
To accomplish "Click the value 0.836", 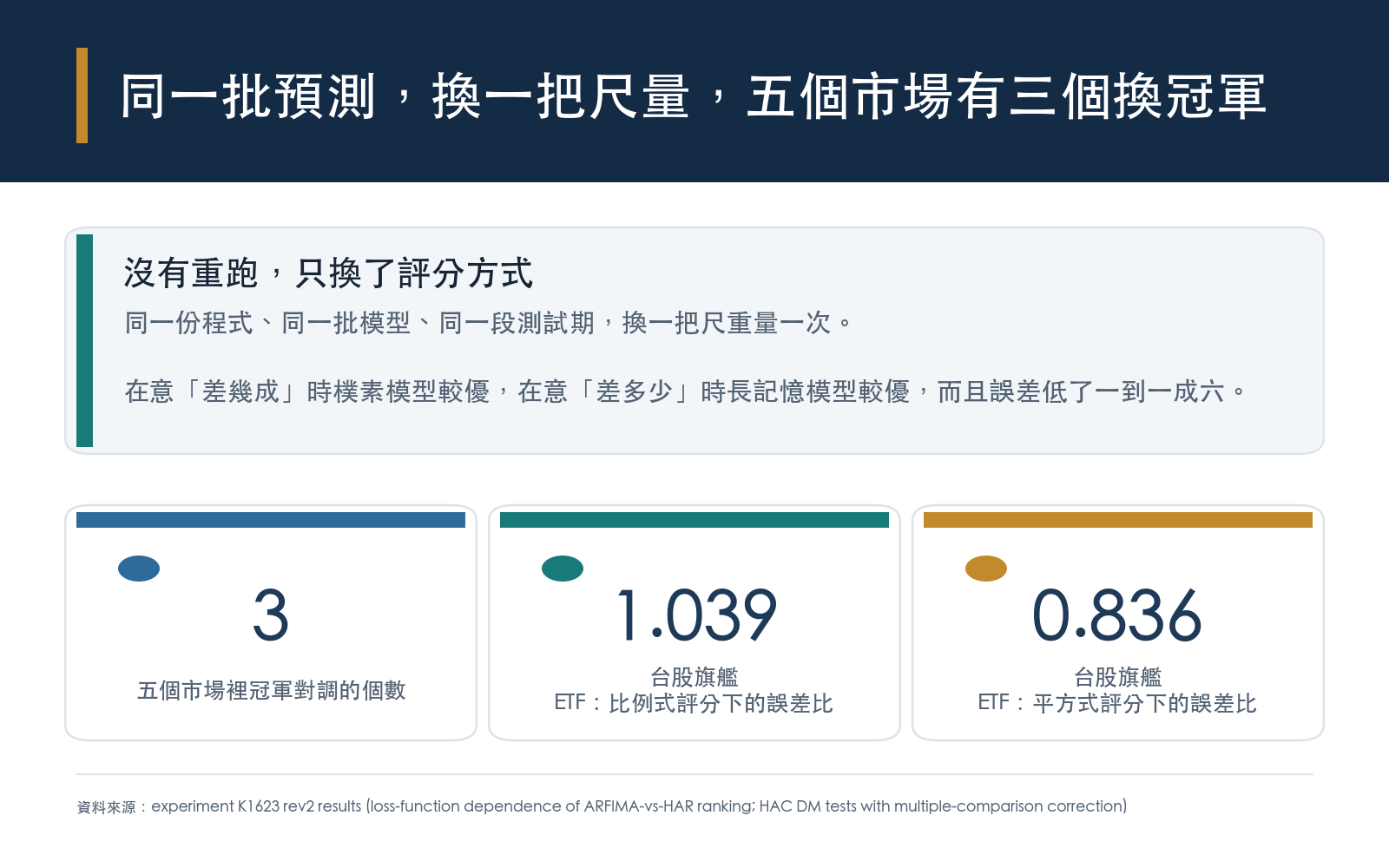I will [x=1117, y=615].
